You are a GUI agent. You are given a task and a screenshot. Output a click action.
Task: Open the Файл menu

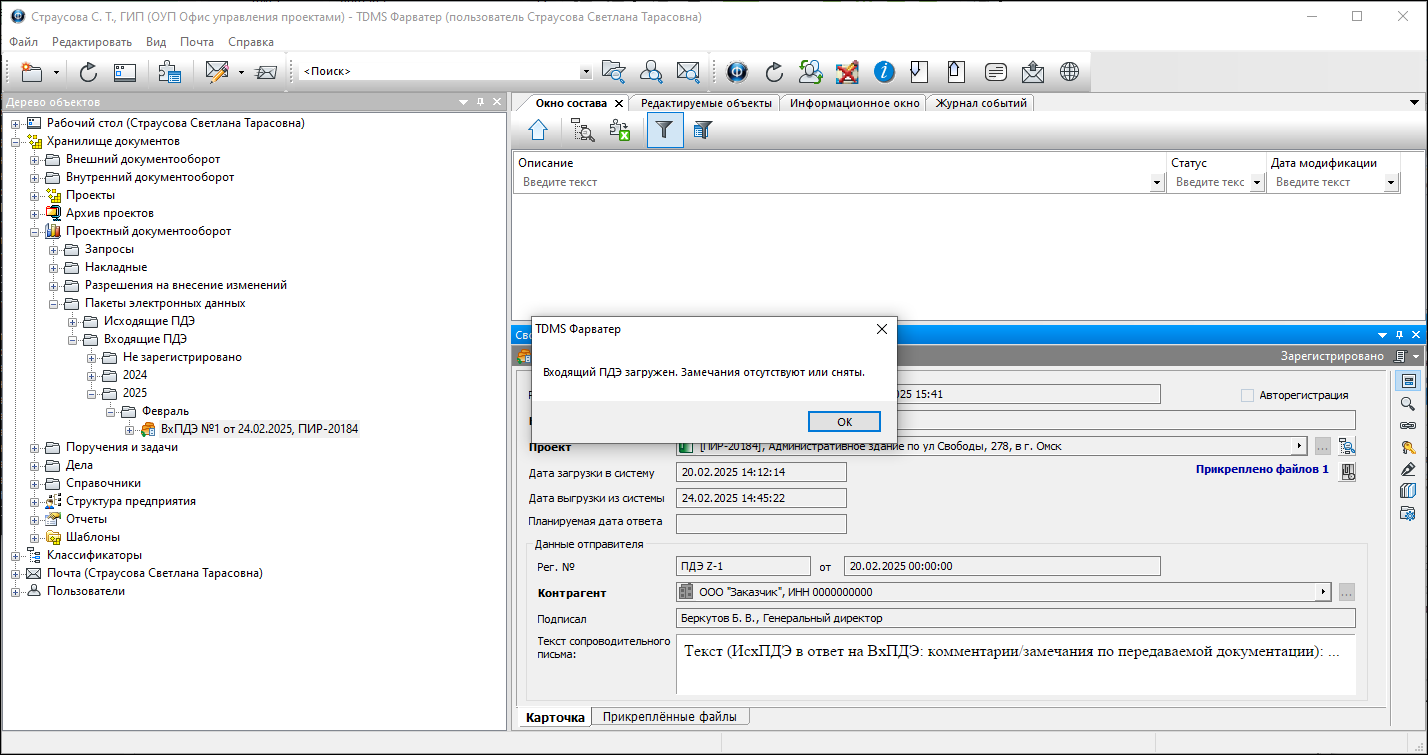pos(24,42)
